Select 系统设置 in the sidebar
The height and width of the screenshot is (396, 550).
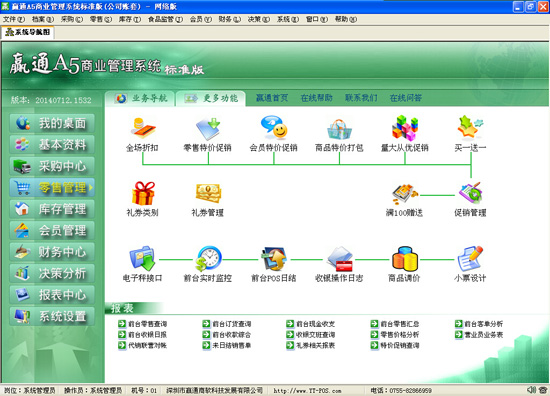(52, 316)
